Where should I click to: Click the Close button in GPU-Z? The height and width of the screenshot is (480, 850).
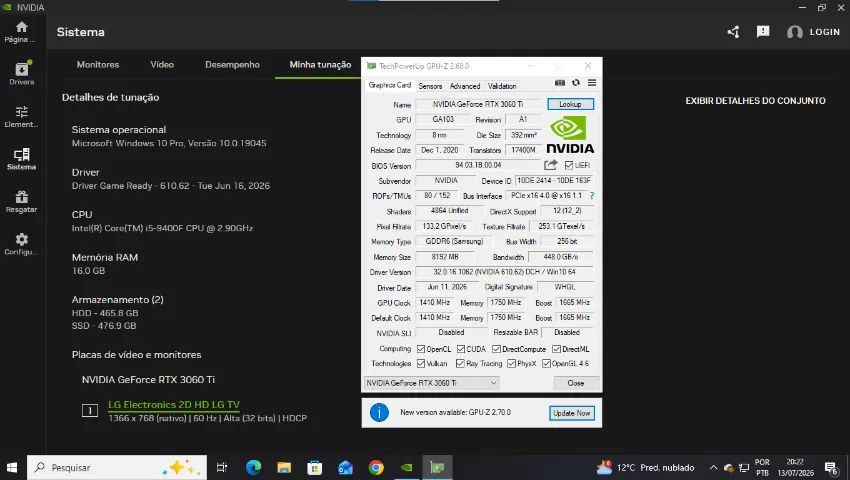pyautogui.click(x=576, y=383)
